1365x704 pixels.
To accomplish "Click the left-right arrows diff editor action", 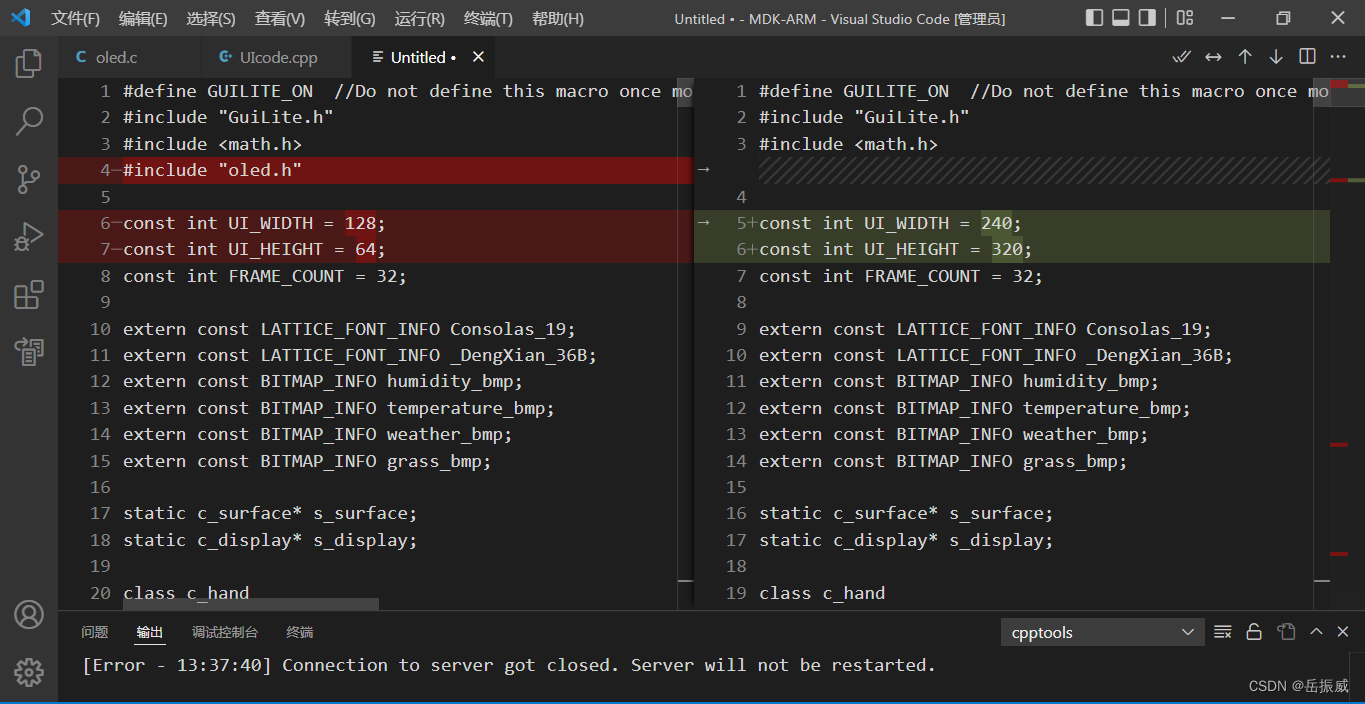I will [x=1213, y=57].
